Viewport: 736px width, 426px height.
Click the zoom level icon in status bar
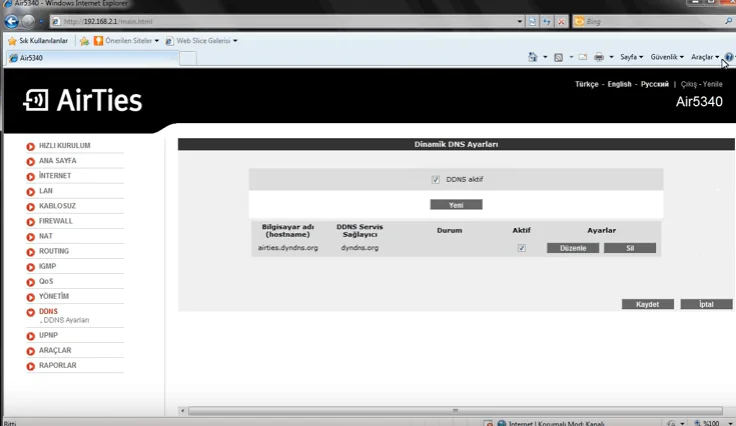point(698,423)
